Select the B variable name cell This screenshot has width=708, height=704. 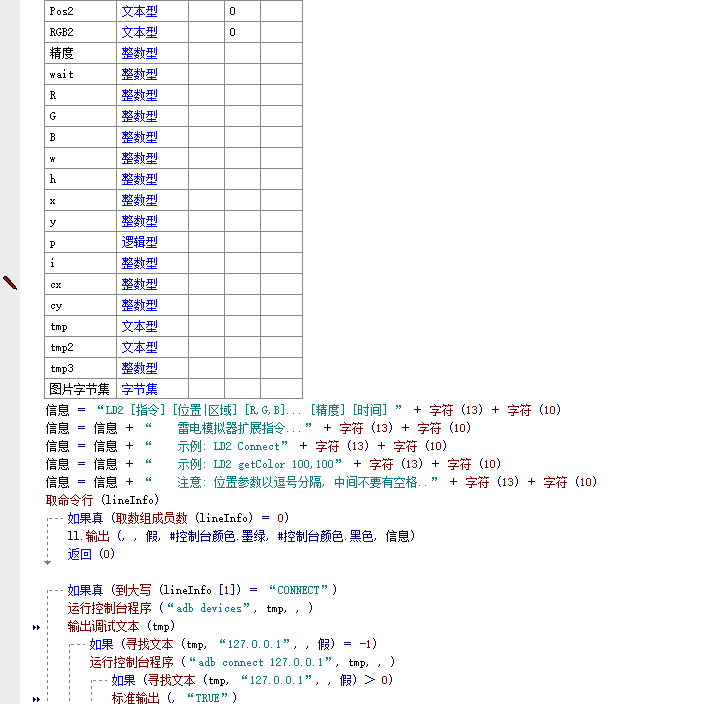[80, 137]
